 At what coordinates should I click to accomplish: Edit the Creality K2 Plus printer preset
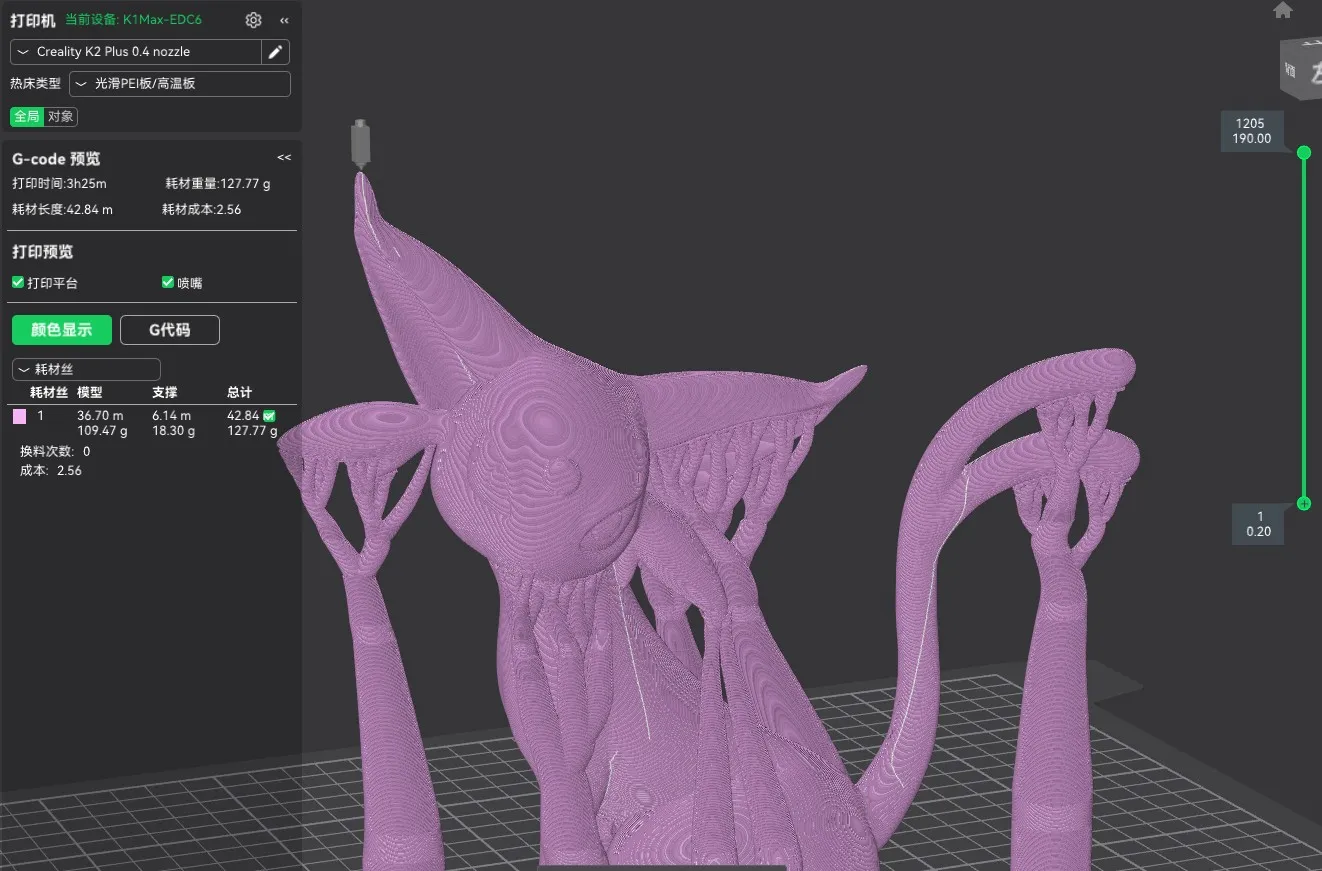[276, 52]
